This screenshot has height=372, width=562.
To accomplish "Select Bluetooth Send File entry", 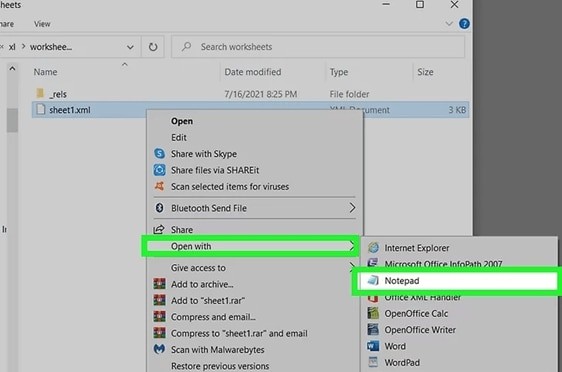I will point(255,208).
